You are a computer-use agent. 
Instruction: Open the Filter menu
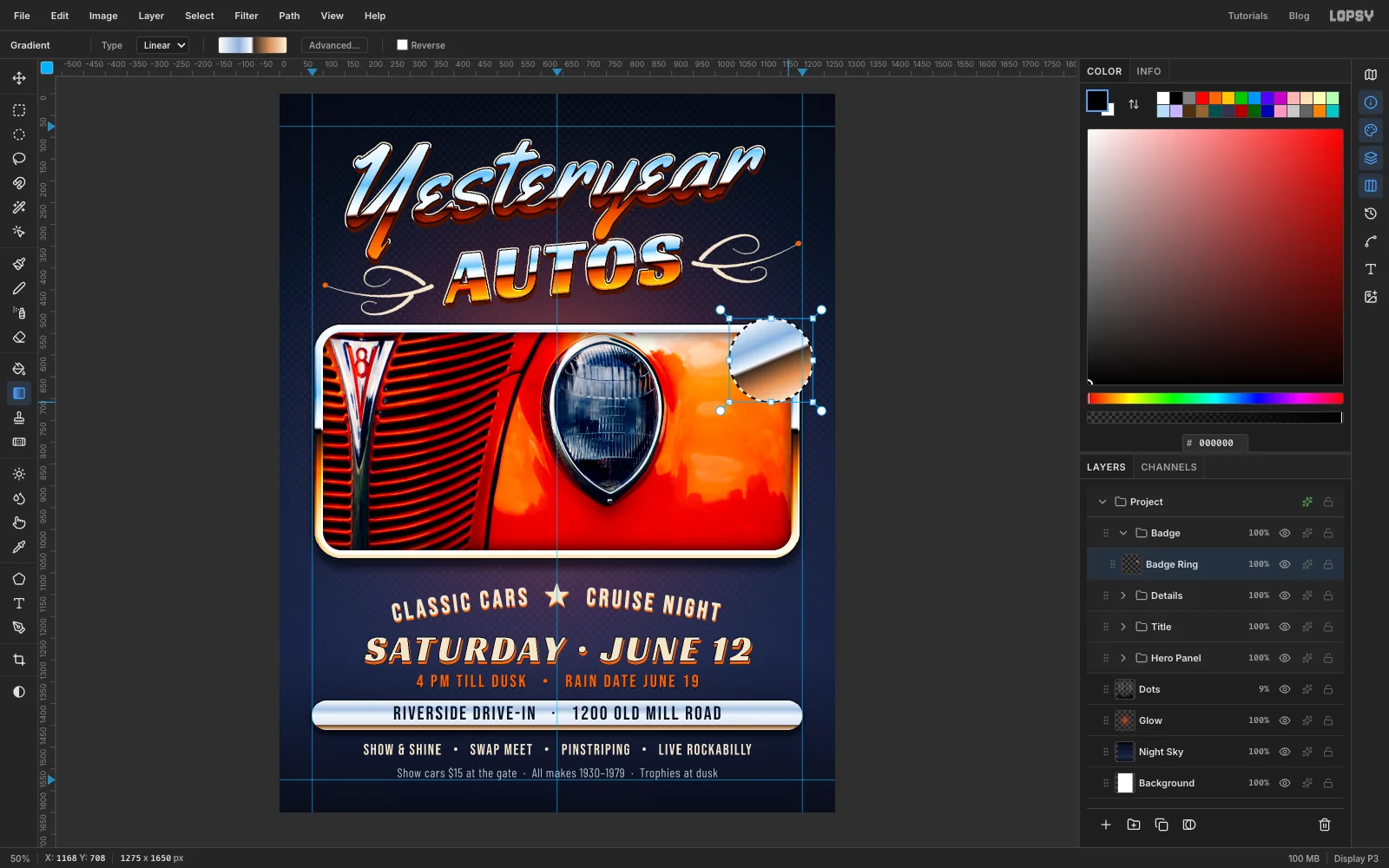click(x=247, y=16)
